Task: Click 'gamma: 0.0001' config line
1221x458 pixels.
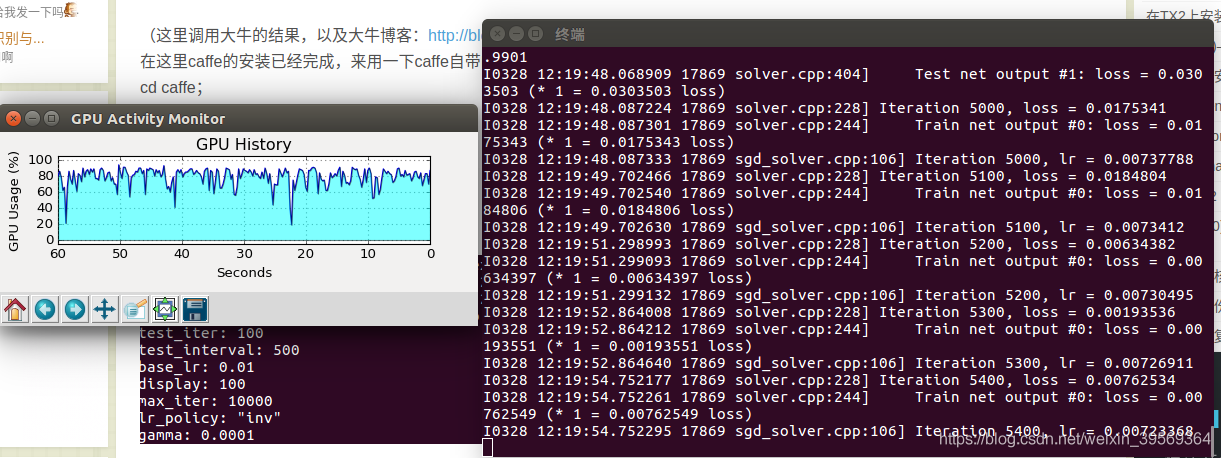Action: (197, 436)
